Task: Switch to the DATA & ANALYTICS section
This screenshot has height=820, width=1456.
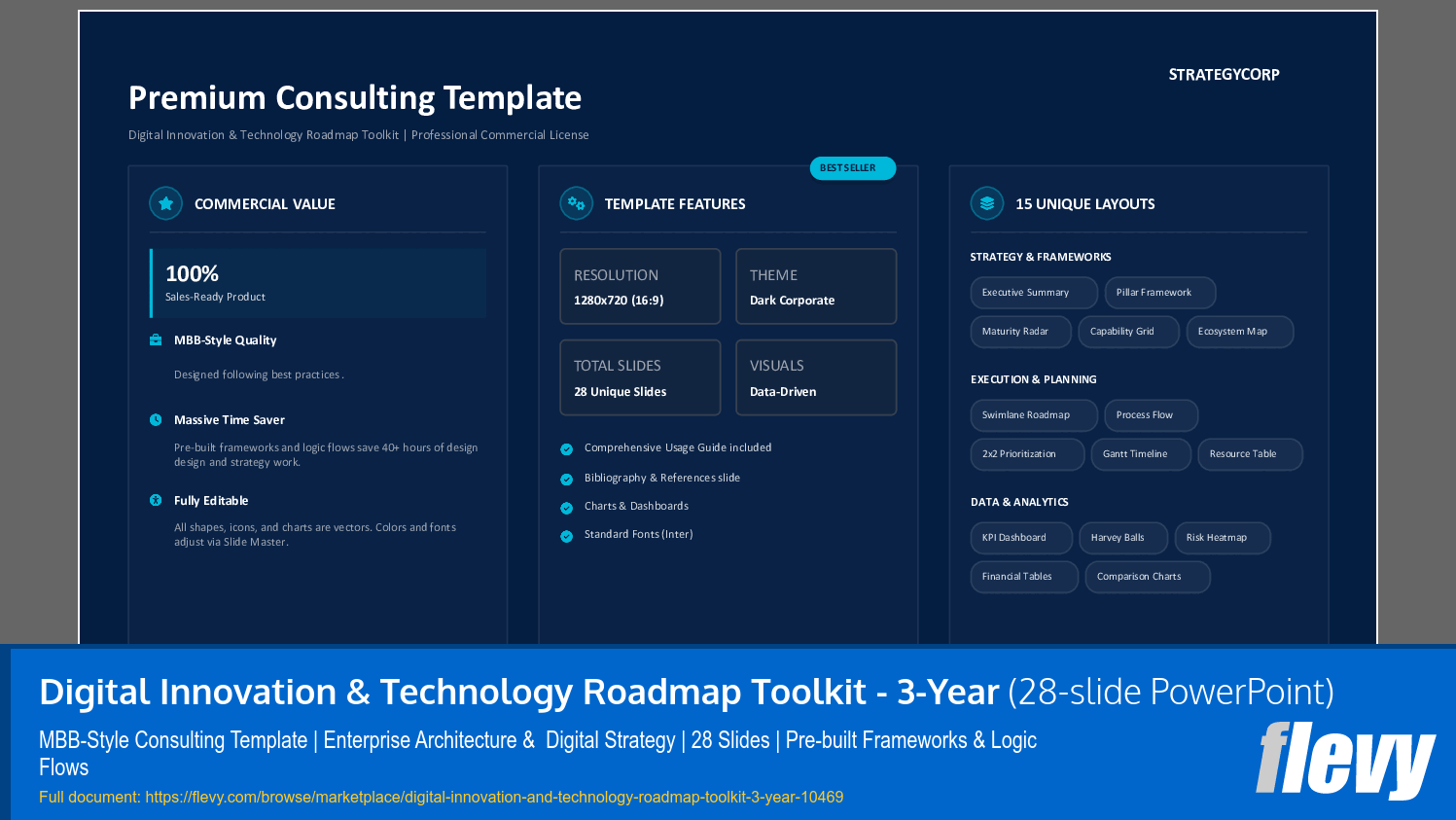Action: pos(1018,502)
